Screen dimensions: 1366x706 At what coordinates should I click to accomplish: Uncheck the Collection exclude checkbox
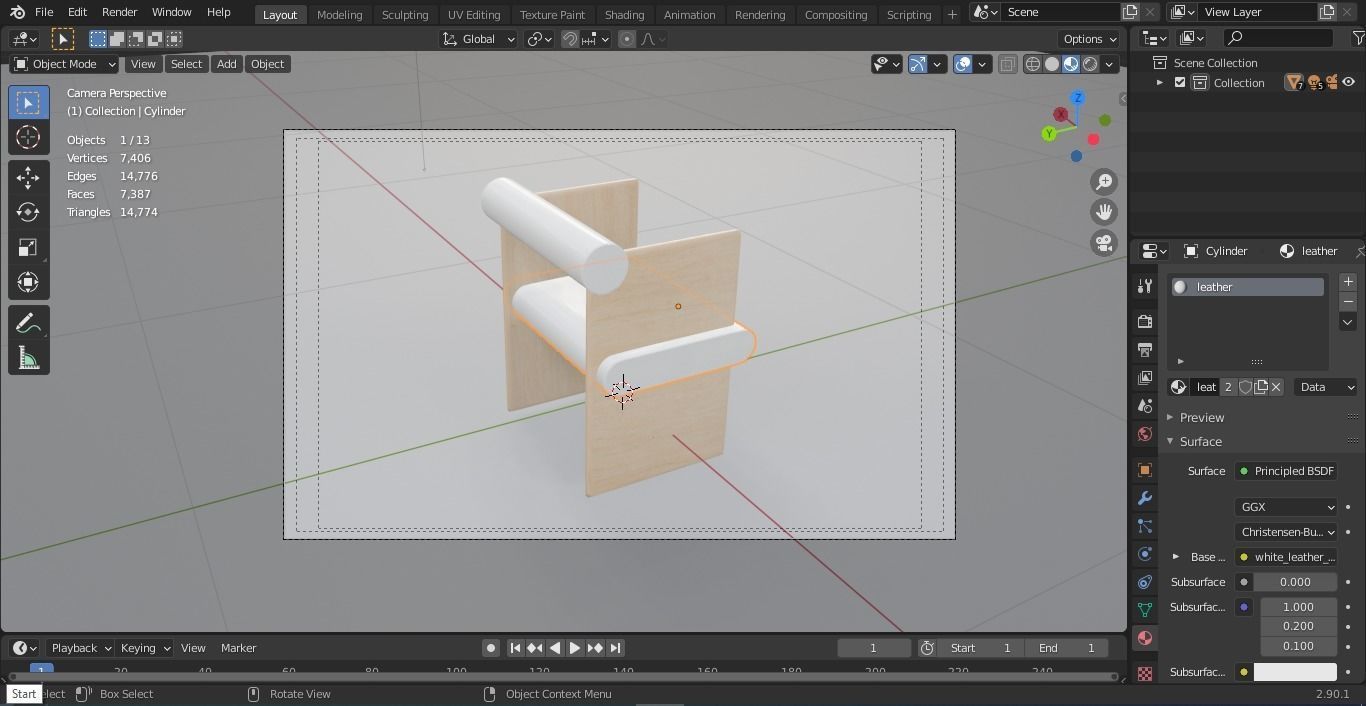coord(1180,83)
